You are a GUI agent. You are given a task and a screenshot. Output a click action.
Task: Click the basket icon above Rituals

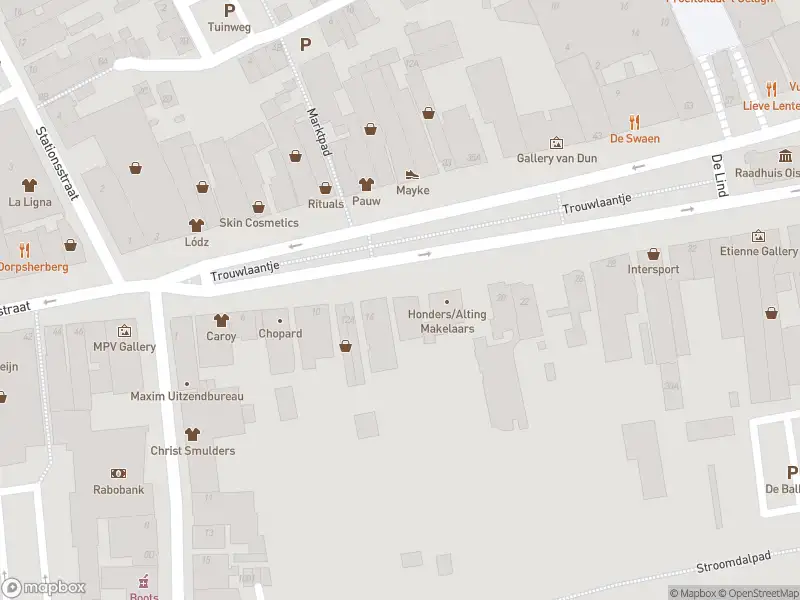tap(326, 188)
